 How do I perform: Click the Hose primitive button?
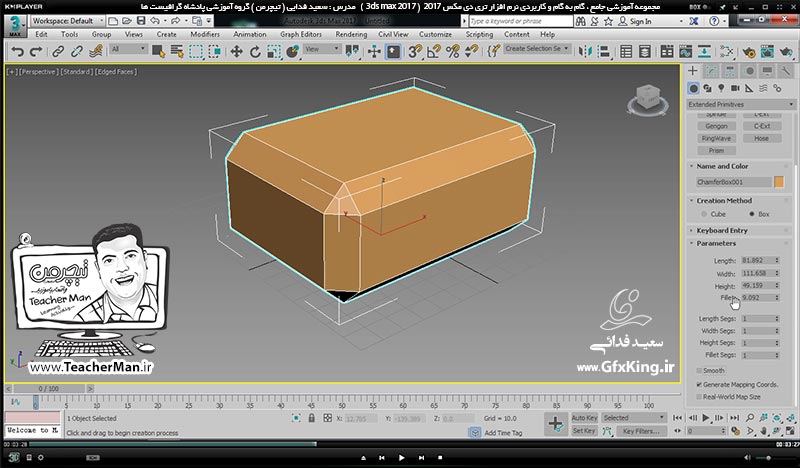point(762,138)
